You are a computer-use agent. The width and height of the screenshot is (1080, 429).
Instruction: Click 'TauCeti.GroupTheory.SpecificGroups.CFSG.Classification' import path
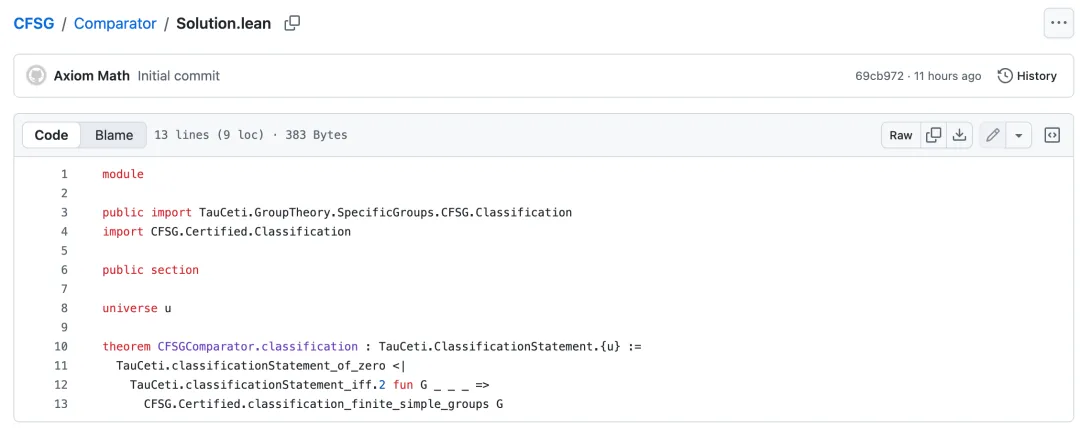tap(386, 212)
